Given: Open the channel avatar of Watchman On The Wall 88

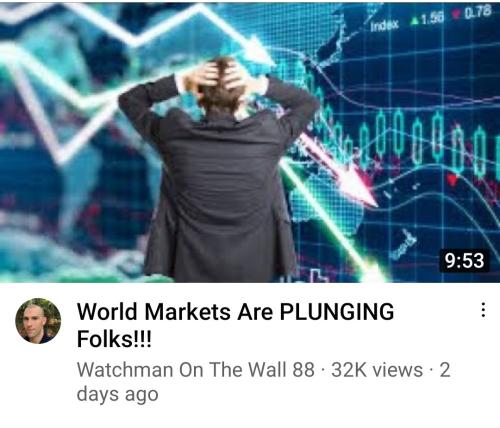Looking at the screenshot, I should tap(38, 321).
